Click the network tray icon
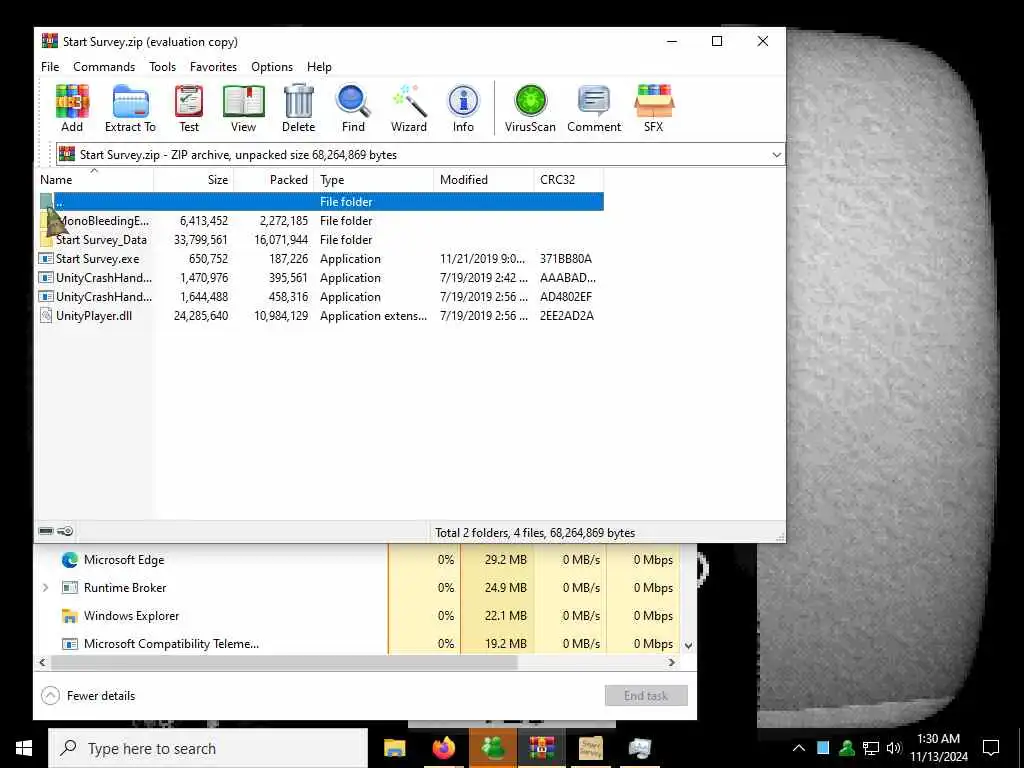 (871, 748)
